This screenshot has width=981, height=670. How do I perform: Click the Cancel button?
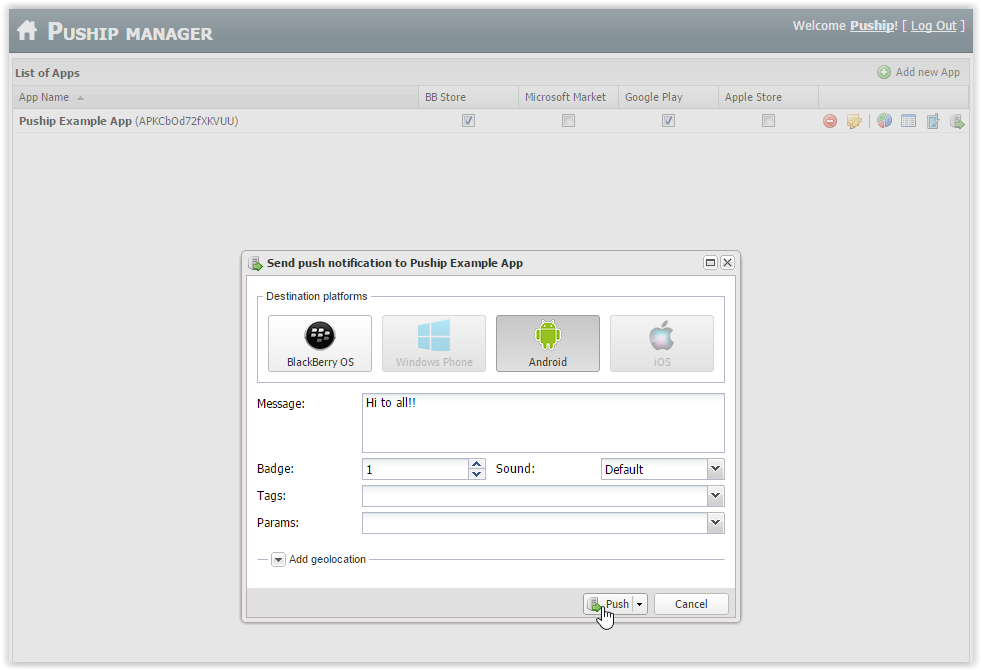click(691, 604)
